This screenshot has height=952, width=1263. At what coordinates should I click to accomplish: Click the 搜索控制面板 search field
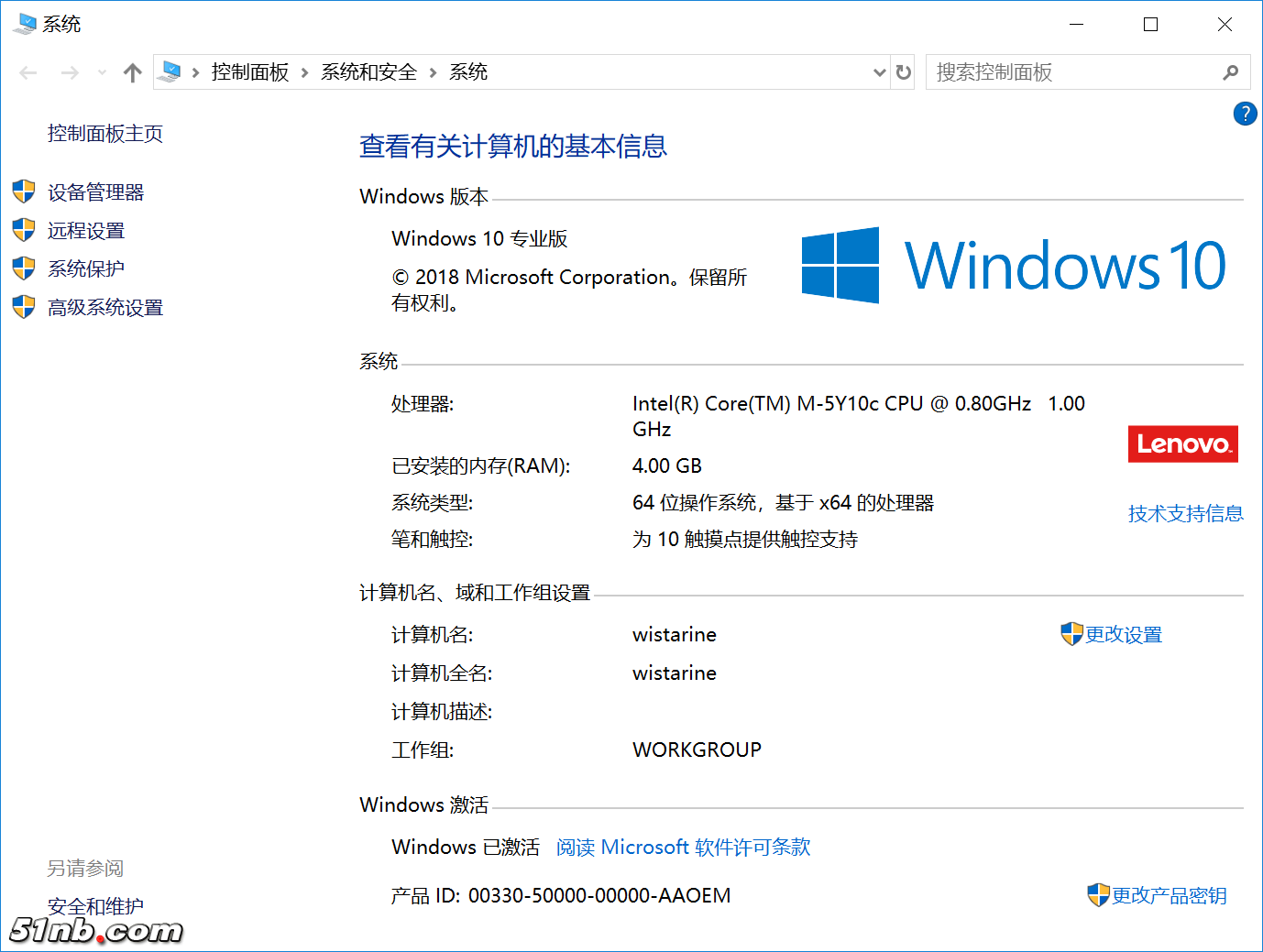coord(1072,72)
